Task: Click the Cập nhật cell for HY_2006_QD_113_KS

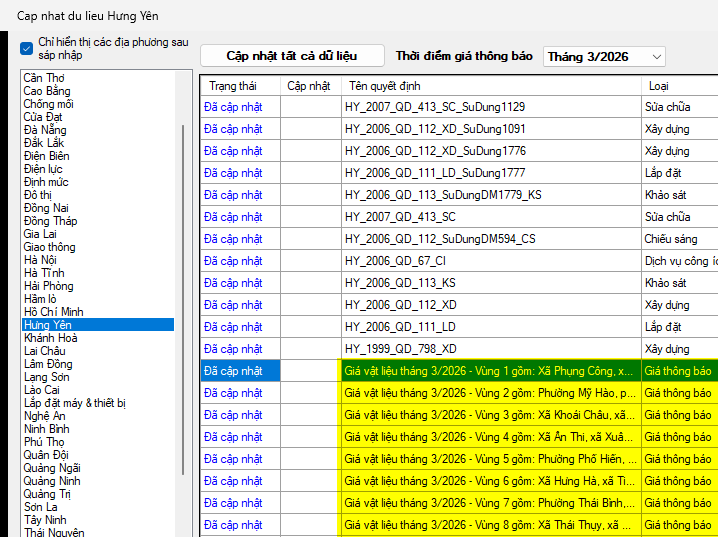Action: (x=310, y=283)
